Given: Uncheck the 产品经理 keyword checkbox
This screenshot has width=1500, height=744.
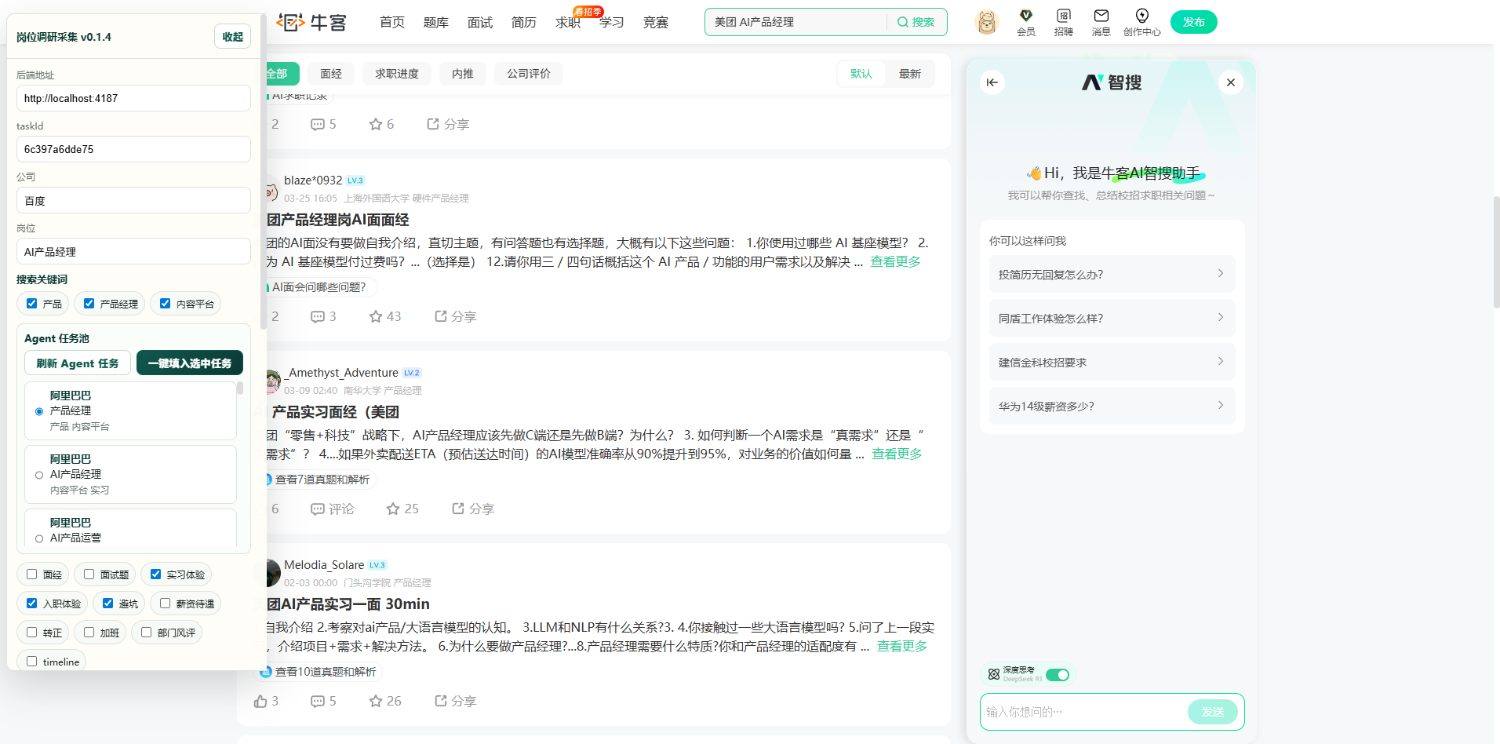Looking at the screenshot, I should pos(89,303).
